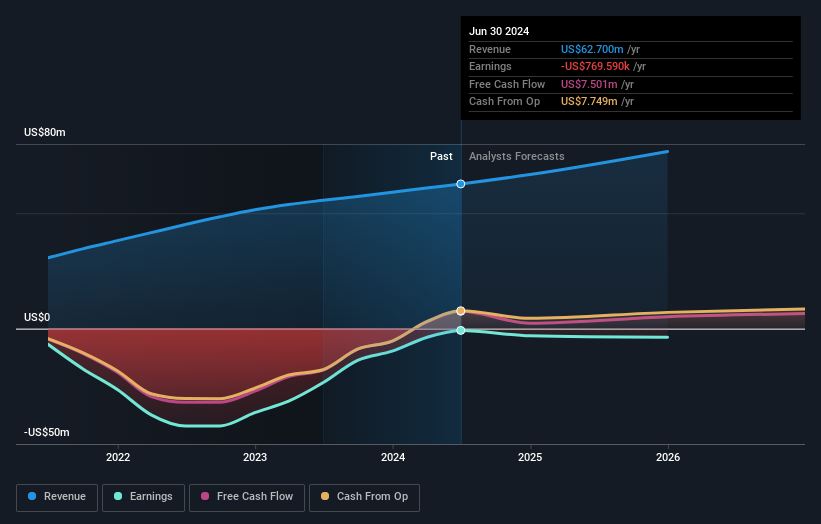The width and height of the screenshot is (821, 524).
Task: Click the US$7.749m cash from op value
Action: pos(589,102)
